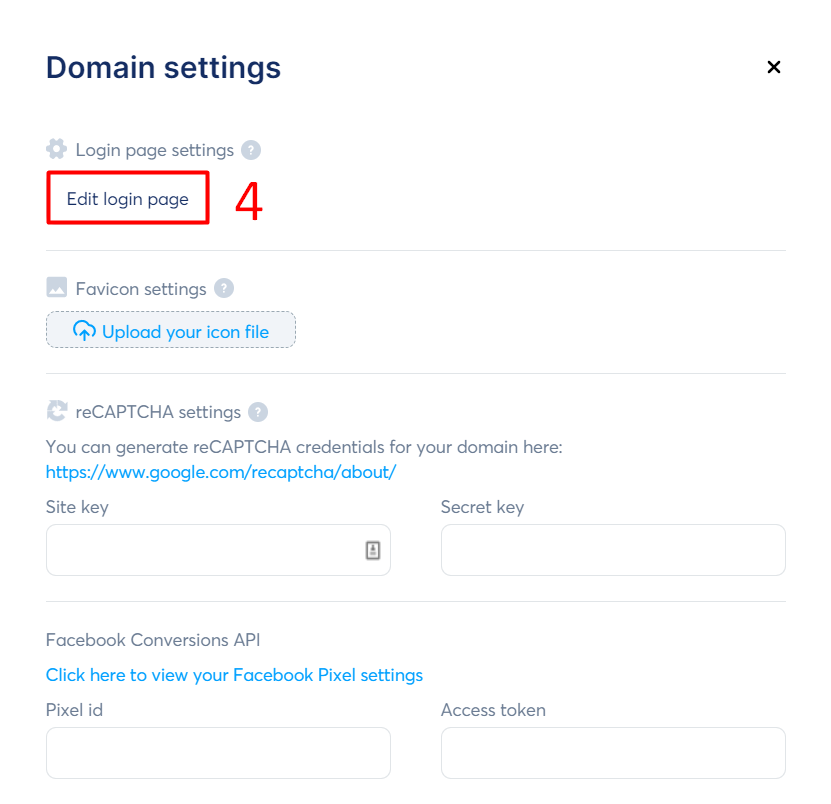Click the refresh icon beside reCAPTCHA settings
This screenshot has width=831, height=804.
tap(56, 411)
